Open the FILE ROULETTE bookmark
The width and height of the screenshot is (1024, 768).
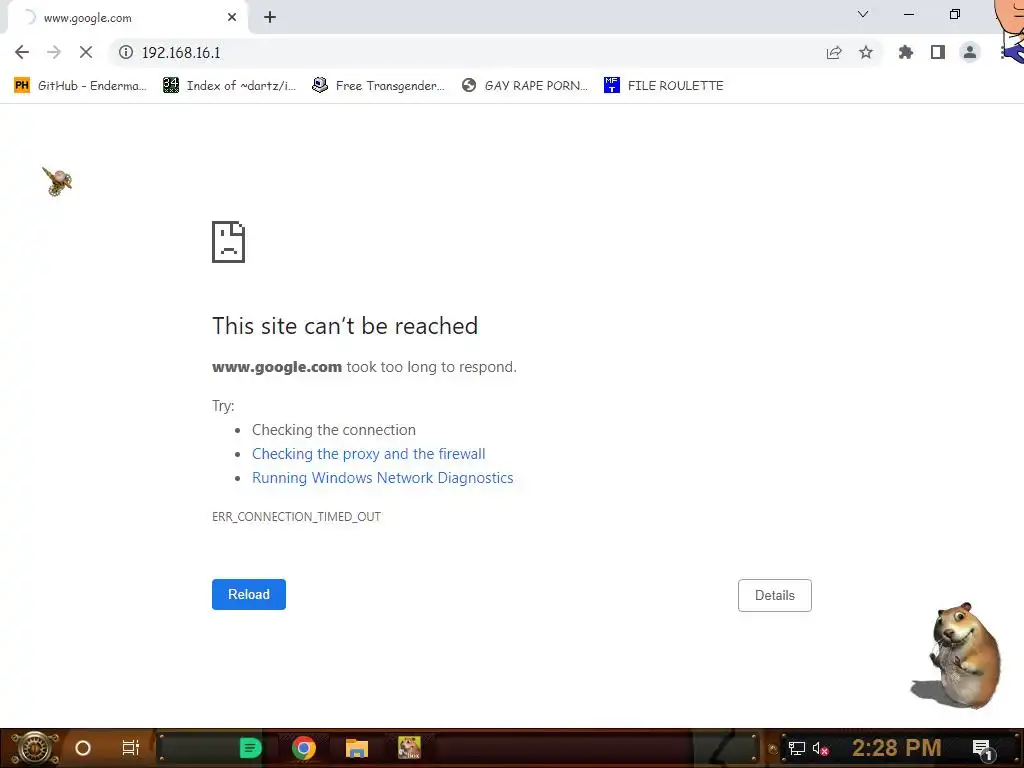(664, 86)
